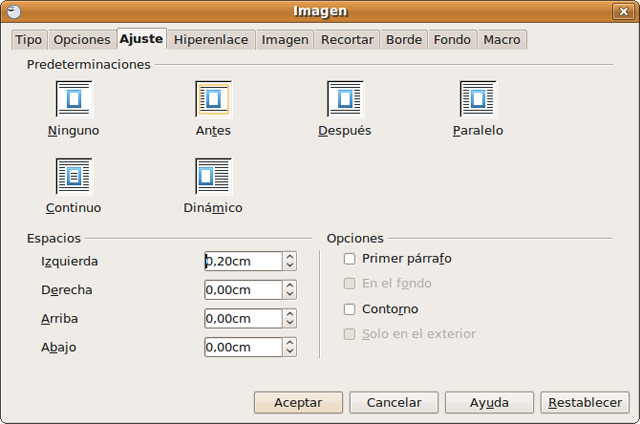Screen dimensions: 640x424
Task: Open the Hiperenlace tab
Action: [x=211, y=40]
